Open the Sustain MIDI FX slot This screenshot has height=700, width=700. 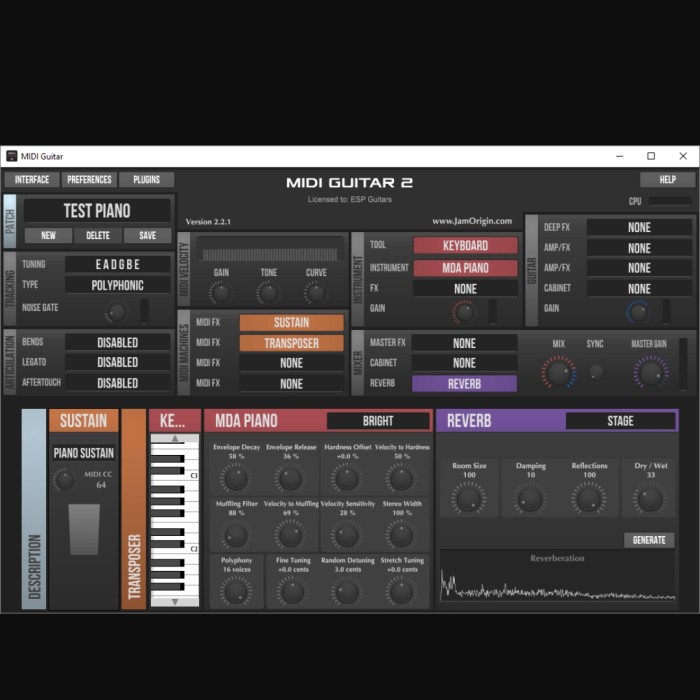(x=292, y=322)
